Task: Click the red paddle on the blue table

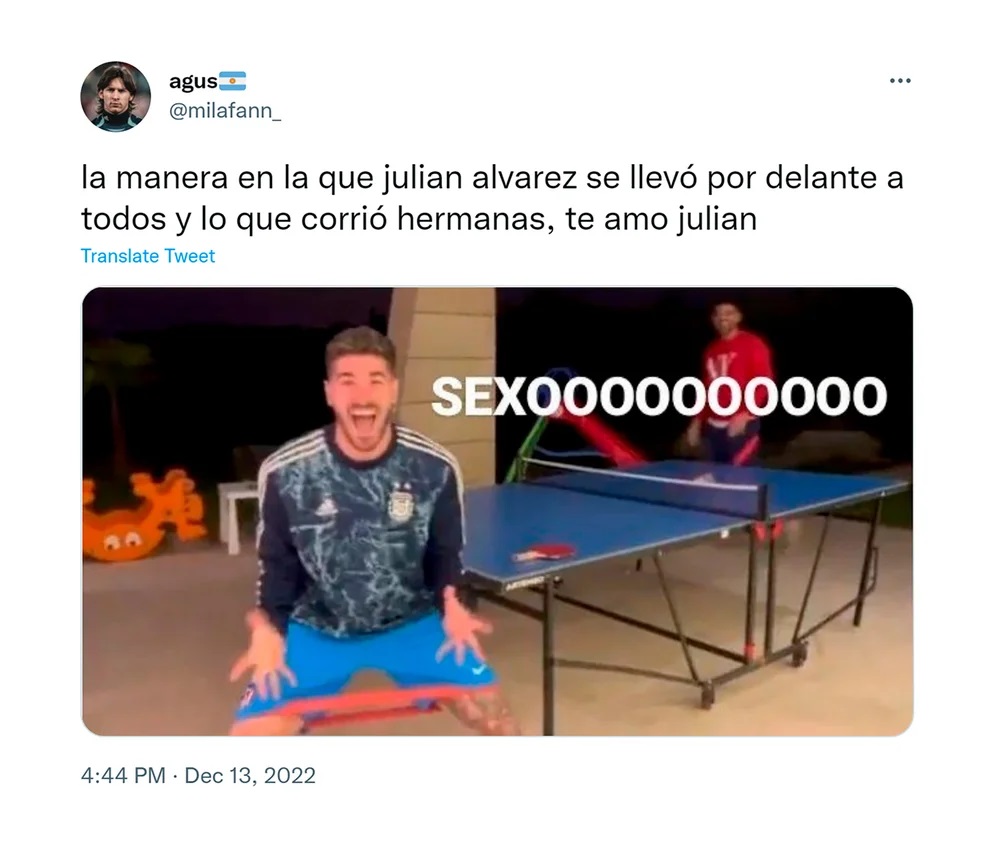Action: click(545, 552)
